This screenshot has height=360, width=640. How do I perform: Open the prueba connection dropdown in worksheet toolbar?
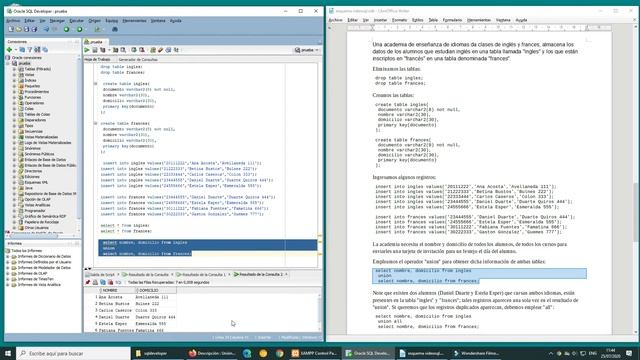tap(307, 50)
